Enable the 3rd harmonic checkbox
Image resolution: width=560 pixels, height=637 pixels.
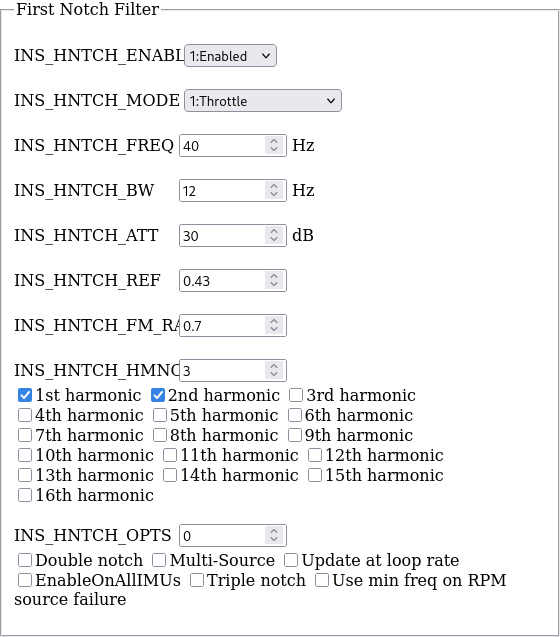click(x=296, y=395)
